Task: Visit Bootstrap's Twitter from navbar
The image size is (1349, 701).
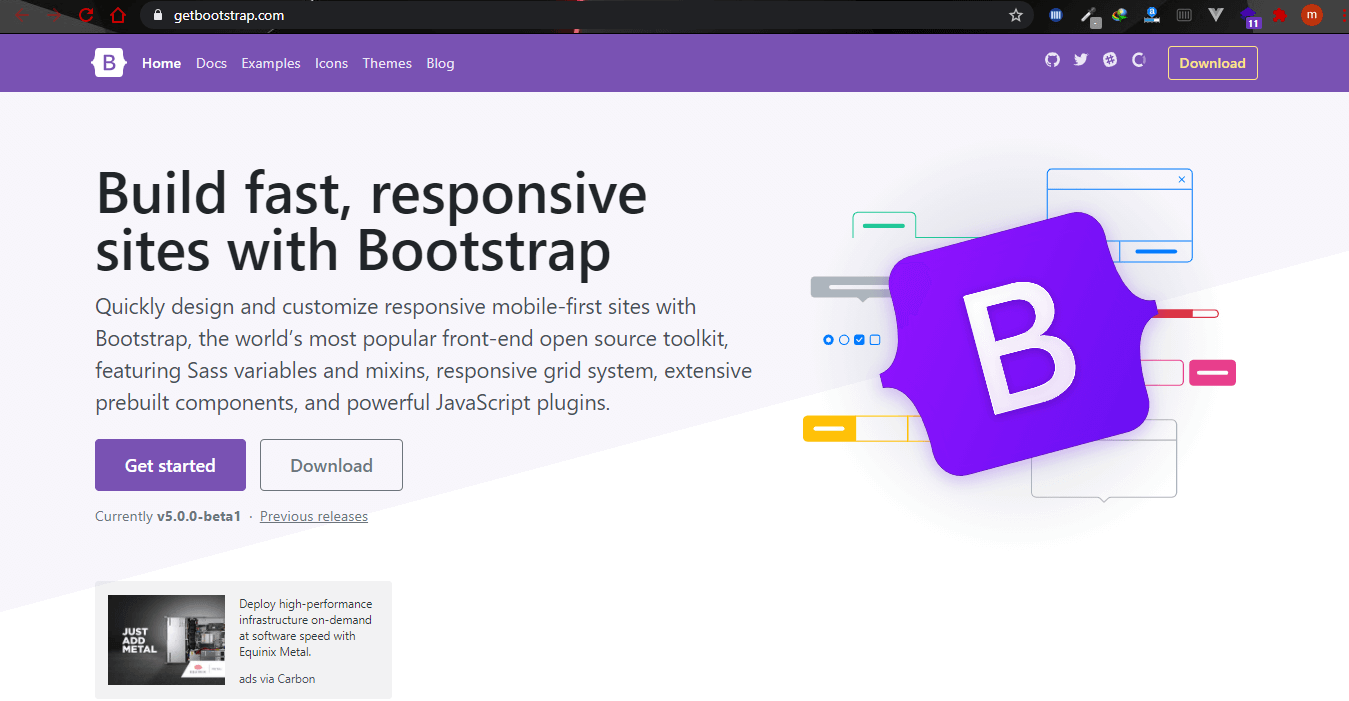Action: pyautogui.click(x=1080, y=62)
